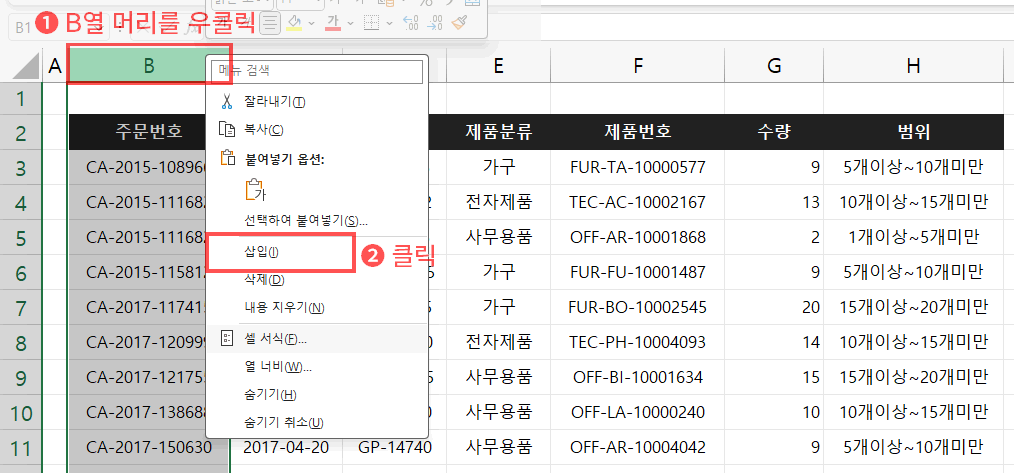The image size is (1014, 473).
Task: Open the fill color dropdown arrow
Action: (312, 24)
